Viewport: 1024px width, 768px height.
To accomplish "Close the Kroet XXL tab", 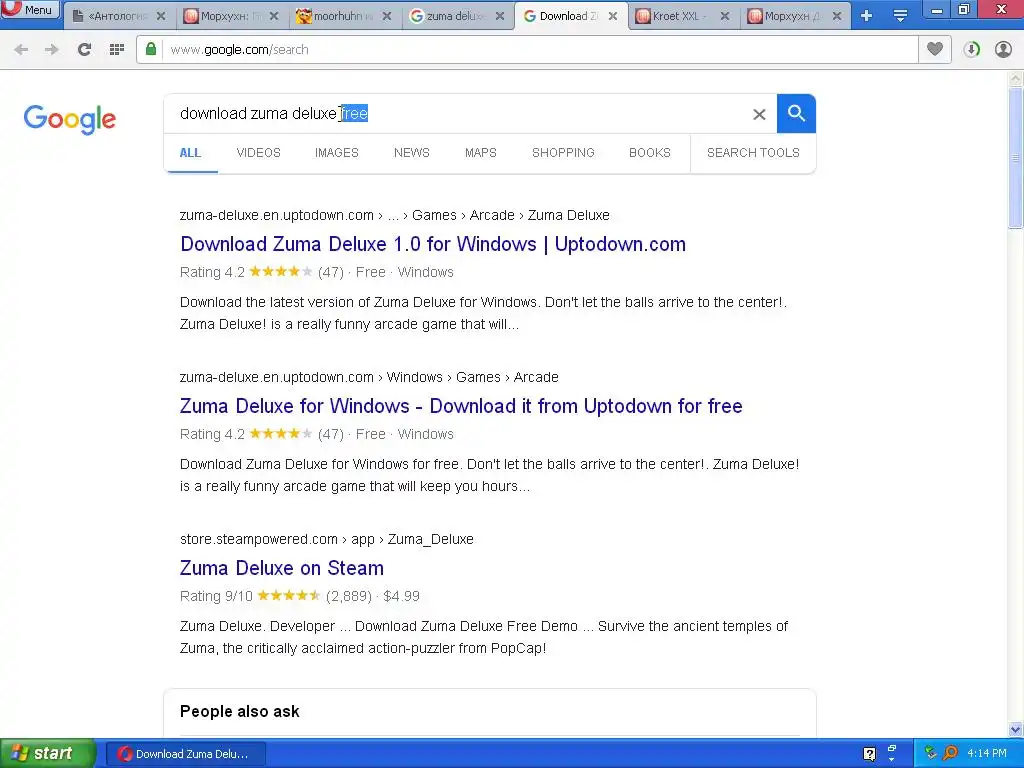I will point(724,16).
